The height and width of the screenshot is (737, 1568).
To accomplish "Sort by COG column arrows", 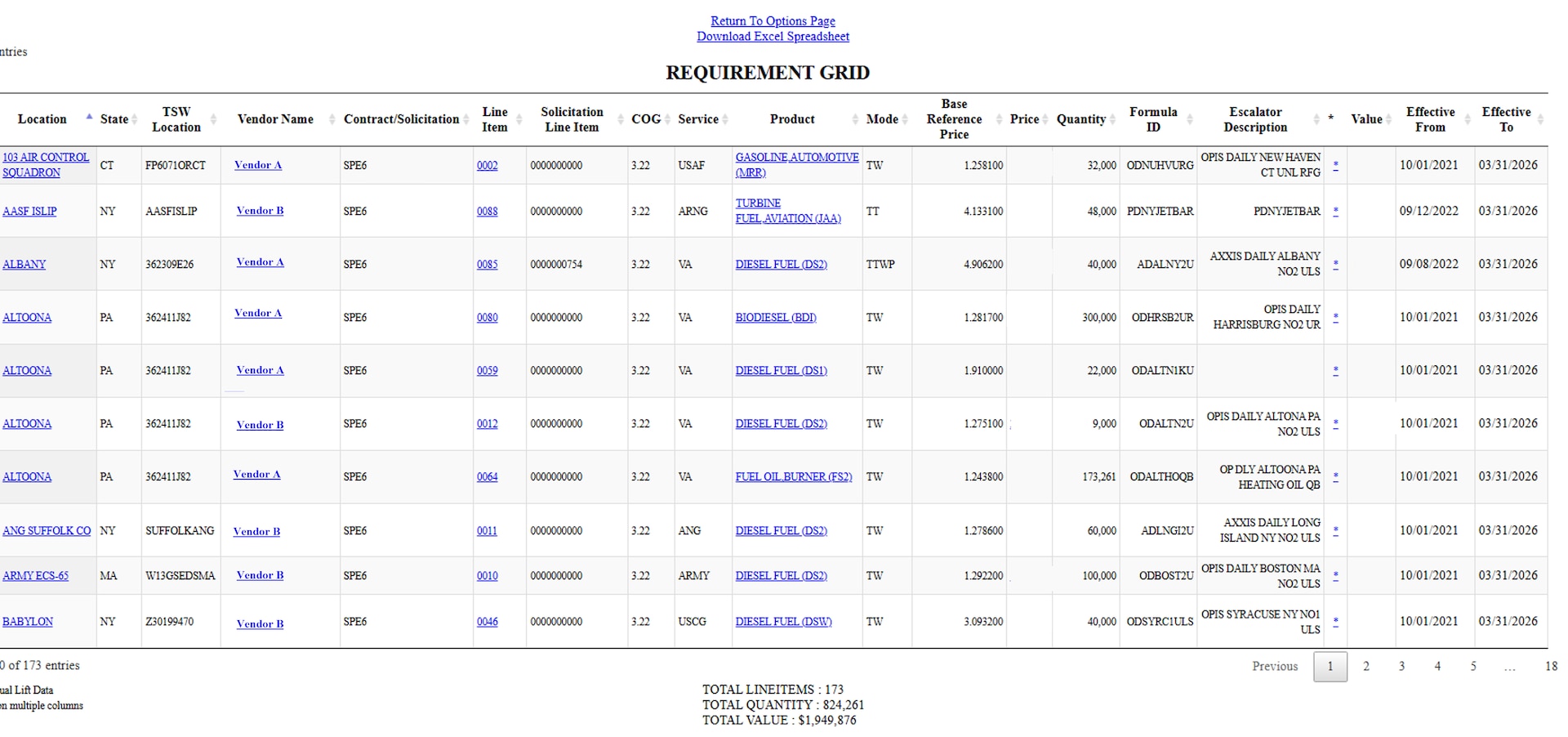I will 667,119.
